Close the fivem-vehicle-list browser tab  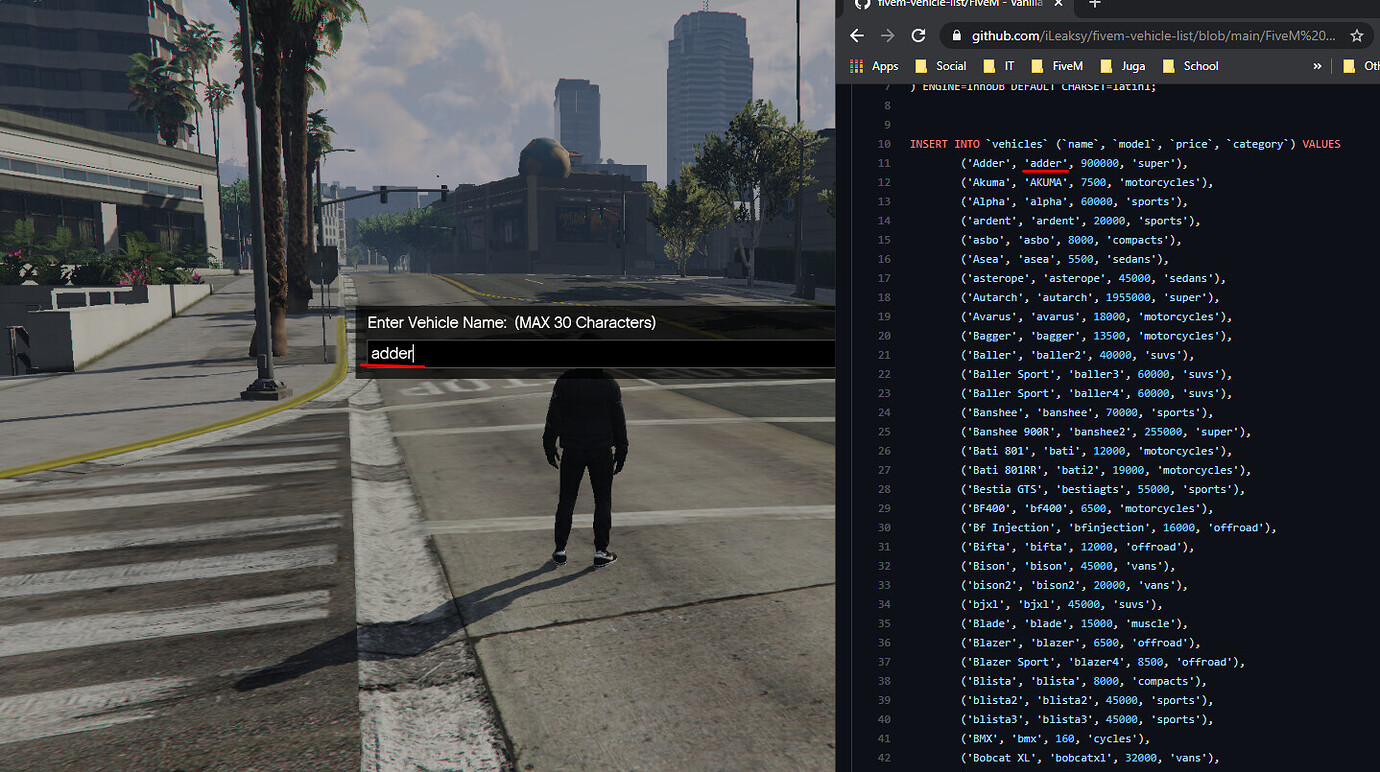(1058, 4)
